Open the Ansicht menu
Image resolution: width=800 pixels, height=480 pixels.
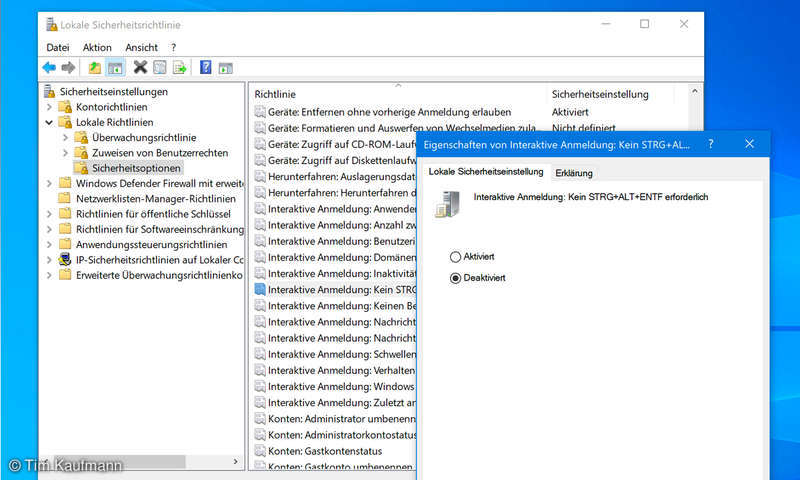pos(141,47)
